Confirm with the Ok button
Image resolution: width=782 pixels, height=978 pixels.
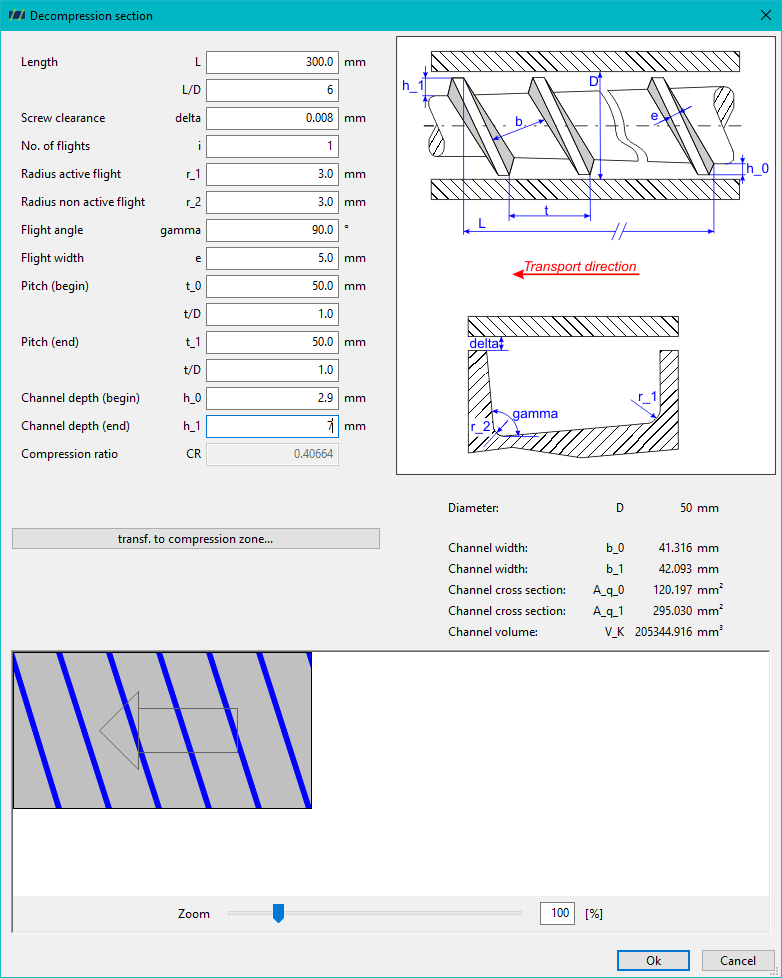coord(654,961)
